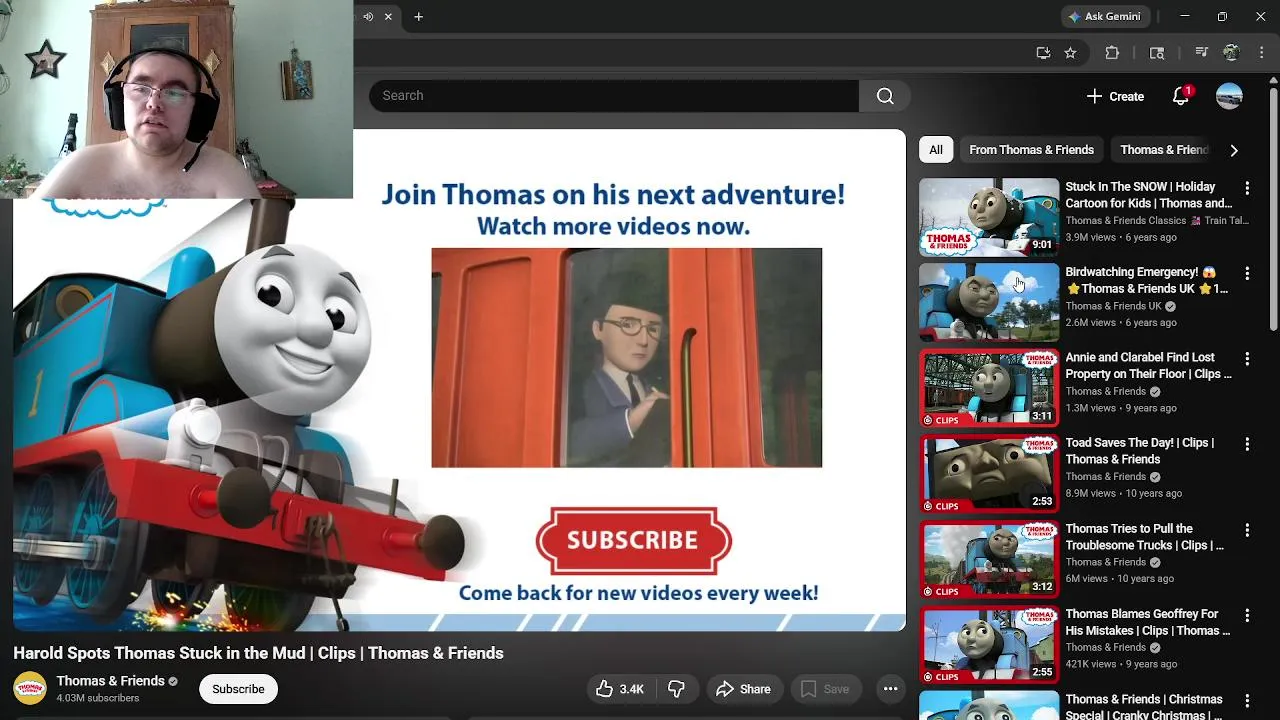The height and width of the screenshot is (720, 1280).
Task: Dislike the video with thumbs down
Action: coord(677,689)
